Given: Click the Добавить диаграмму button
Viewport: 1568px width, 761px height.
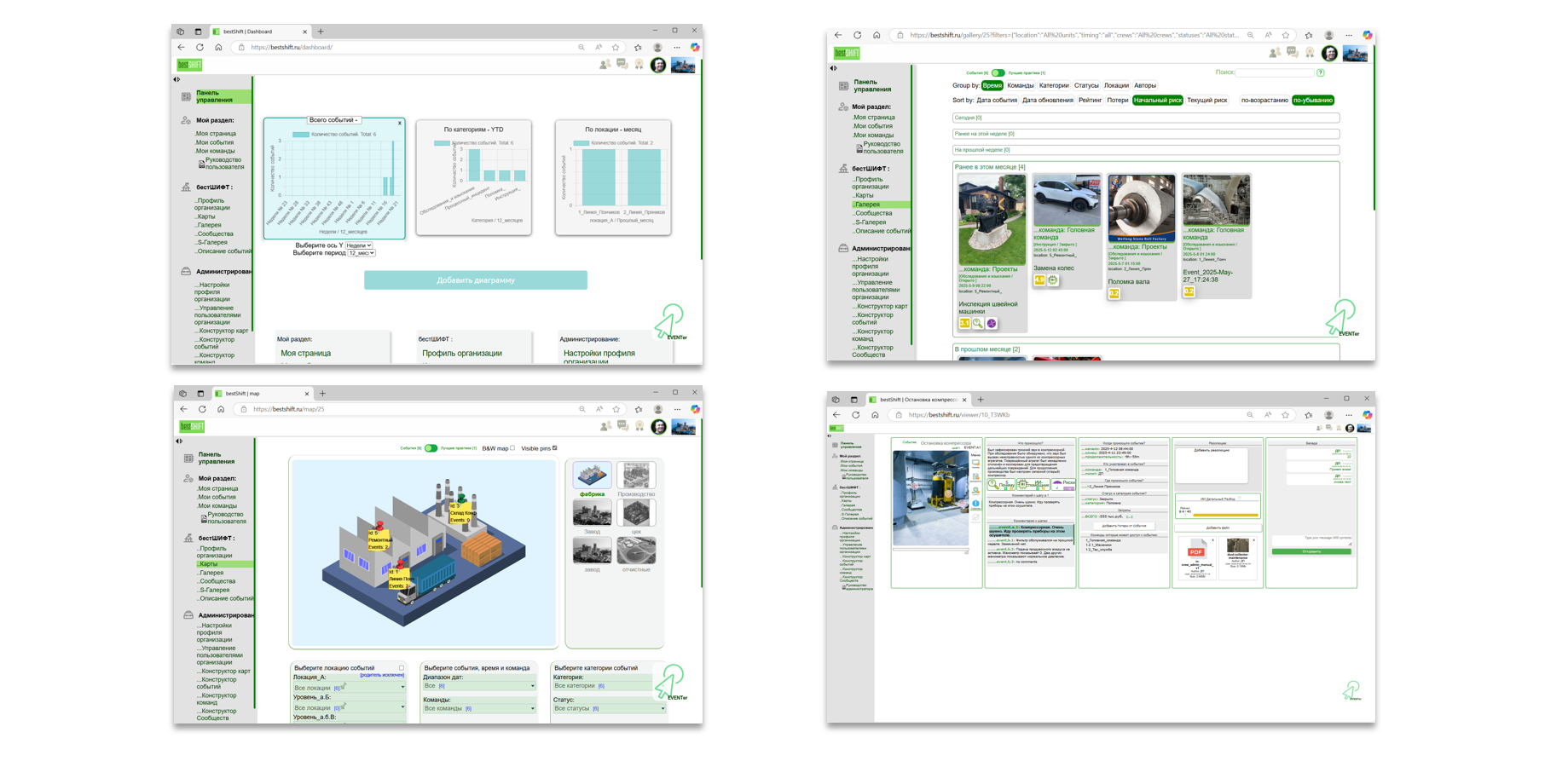Looking at the screenshot, I should pos(475,280).
